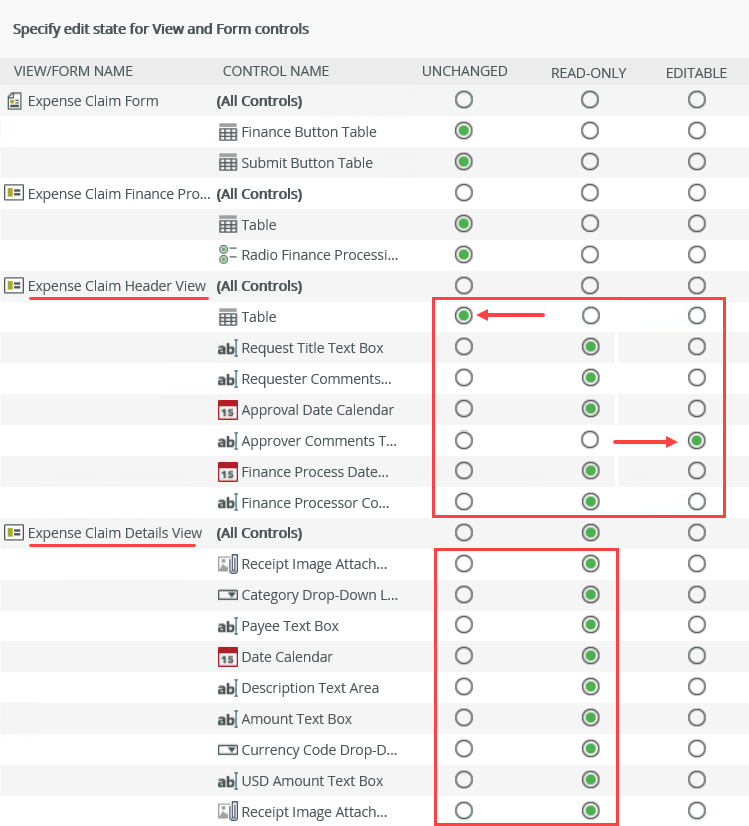Image resolution: width=749 pixels, height=826 pixels.
Task: Select Expense Claim Header View row
Action: tap(116, 286)
